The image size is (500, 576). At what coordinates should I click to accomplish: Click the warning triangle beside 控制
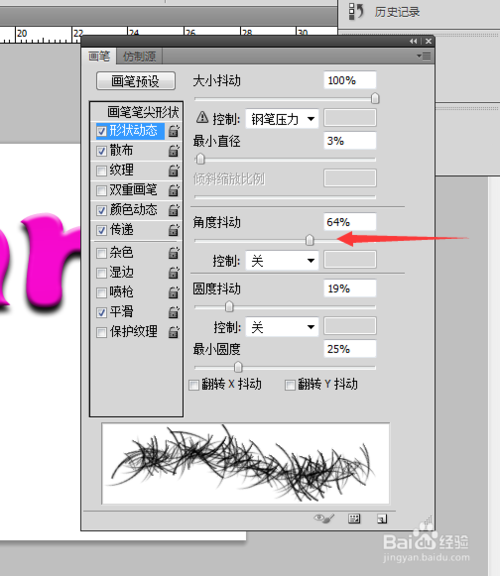pos(202,118)
